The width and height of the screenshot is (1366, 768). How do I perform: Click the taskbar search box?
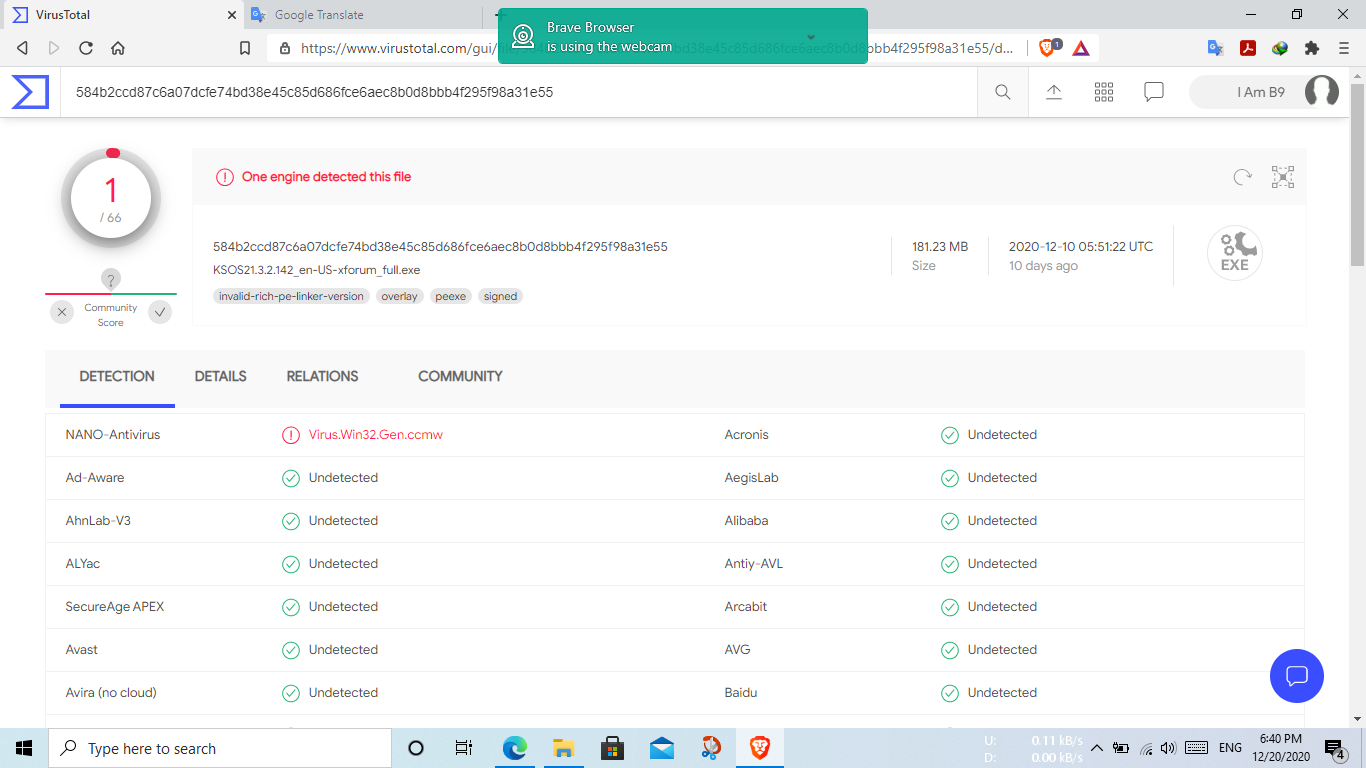coord(220,748)
